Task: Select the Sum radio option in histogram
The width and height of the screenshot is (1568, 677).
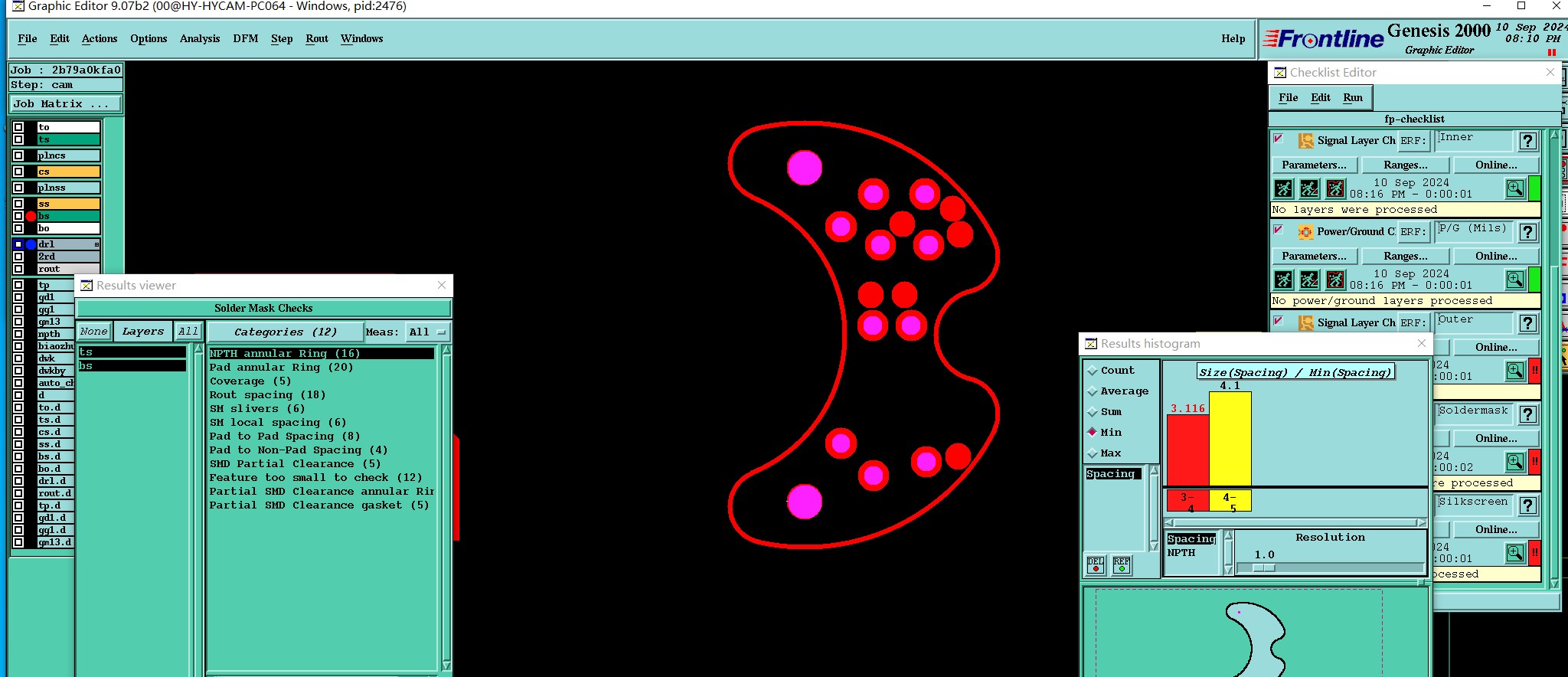Action: click(x=1093, y=412)
